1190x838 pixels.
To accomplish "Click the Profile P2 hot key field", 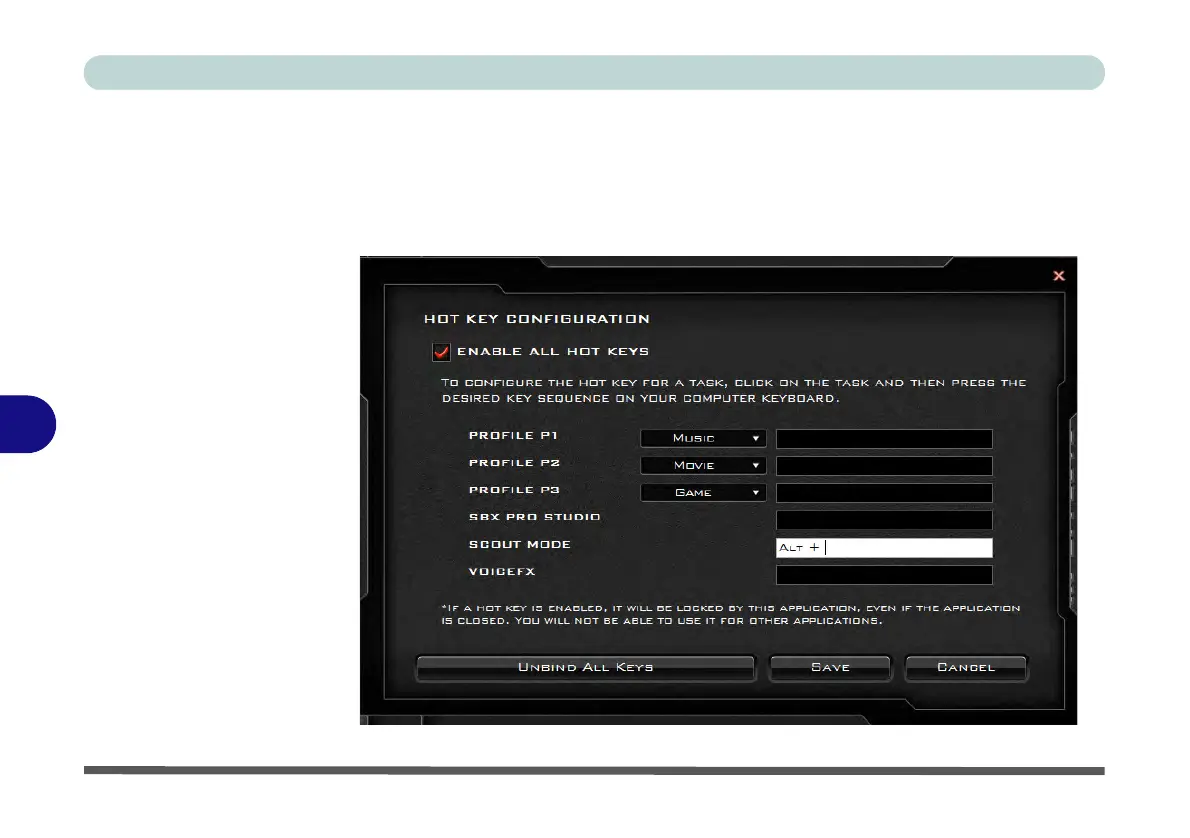I will tap(884, 466).
